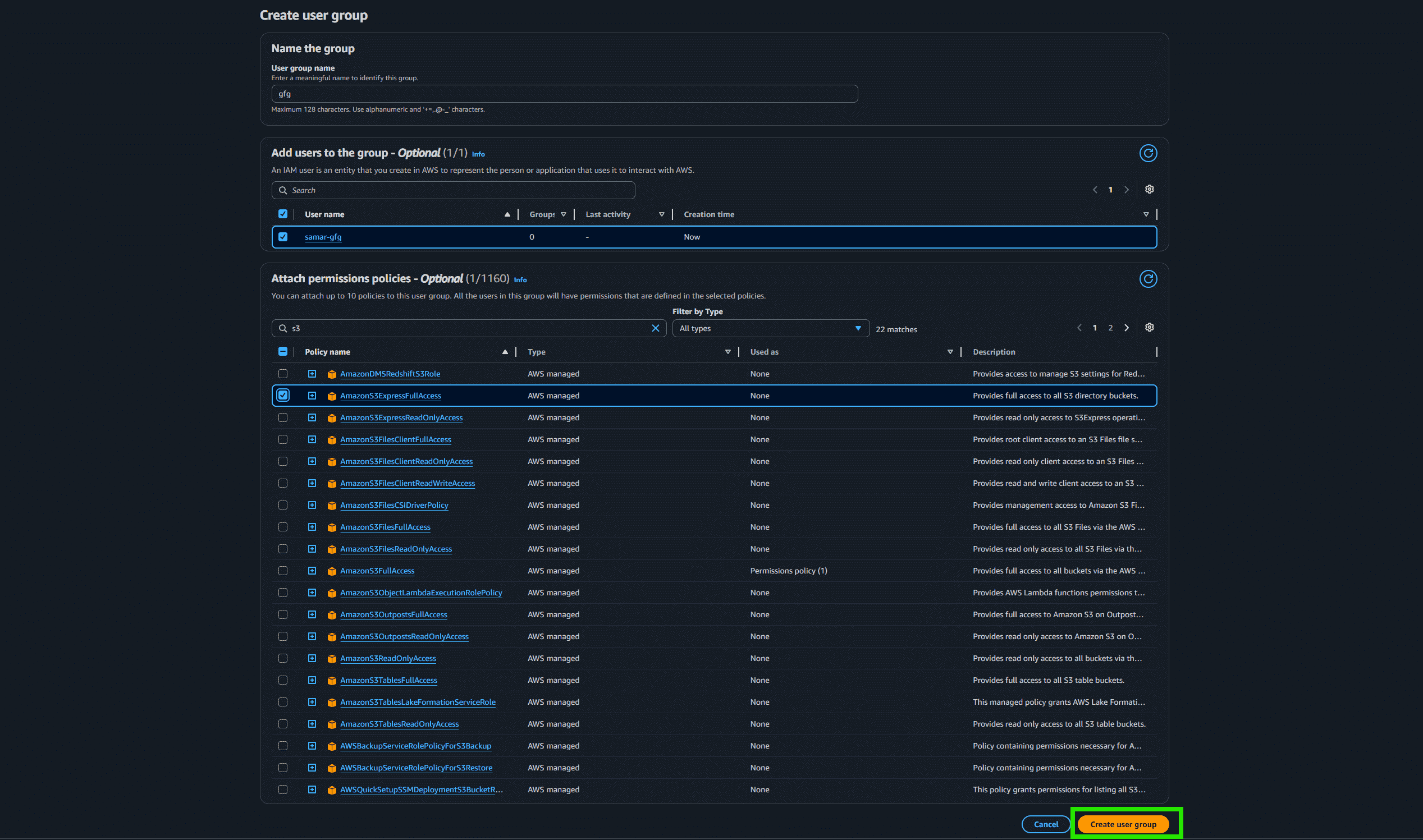Image resolution: width=1423 pixels, height=840 pixels.
Task: Open Info link for Attach permissions policies
Action: (x=520, y=279)
